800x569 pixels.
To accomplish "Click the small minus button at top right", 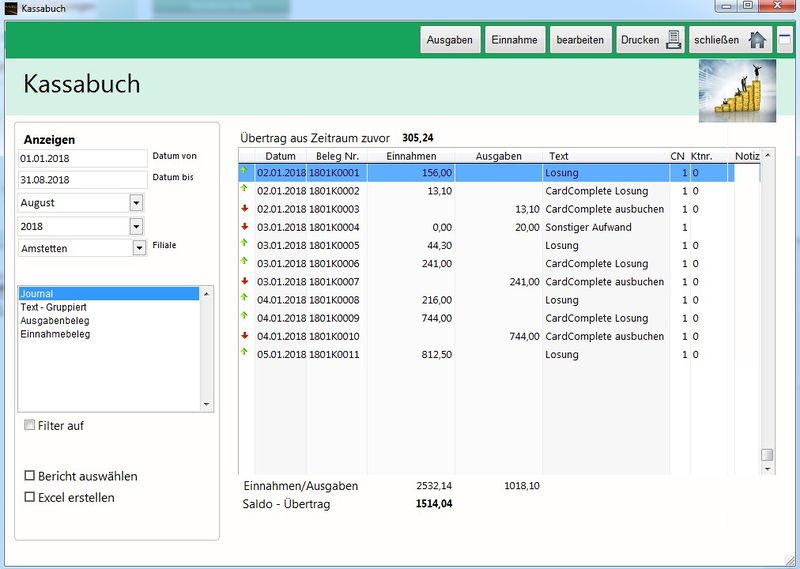I will pyautogui.click(x=785, y=40).
